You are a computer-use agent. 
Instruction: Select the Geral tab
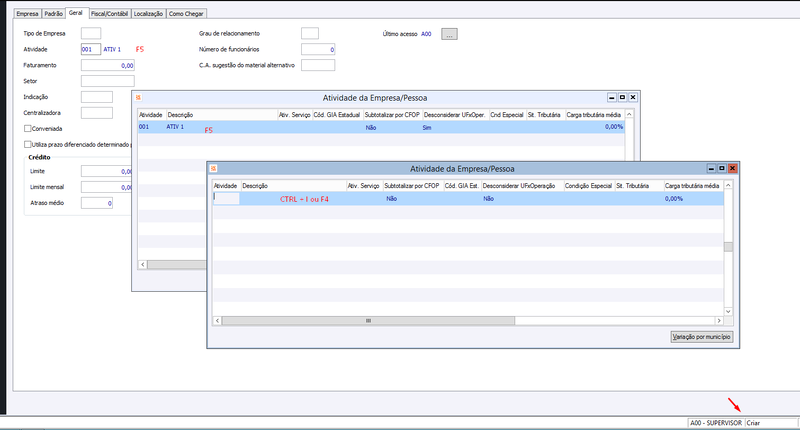pos(76,13)
